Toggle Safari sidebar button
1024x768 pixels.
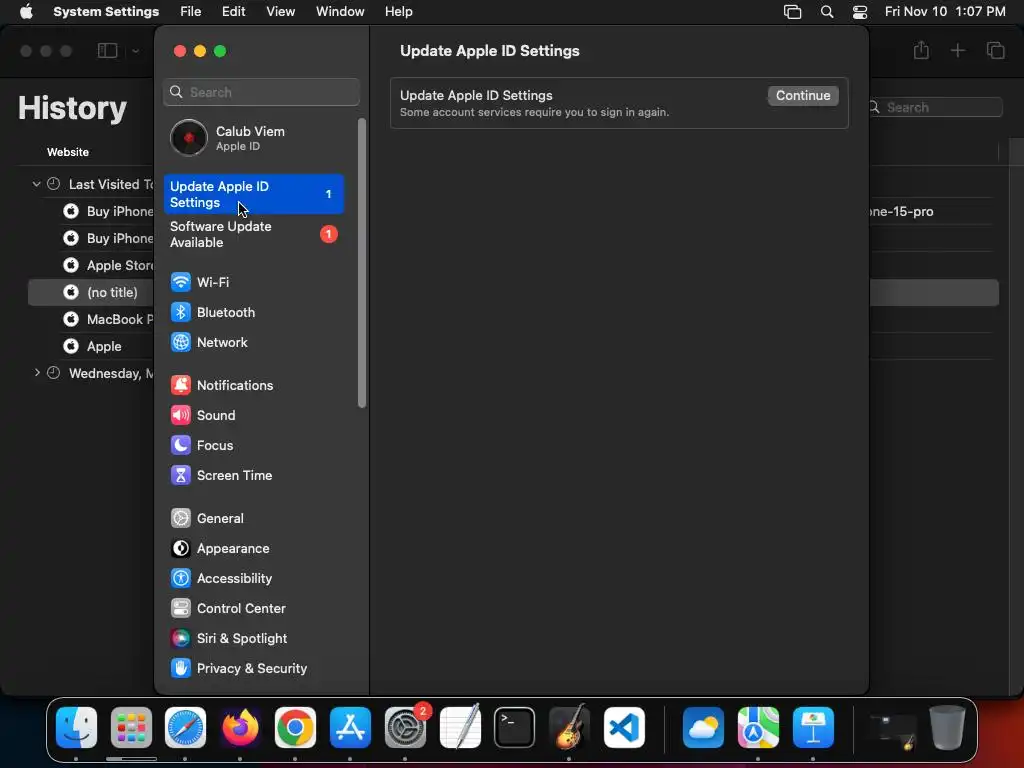click(x=108, y=51)
